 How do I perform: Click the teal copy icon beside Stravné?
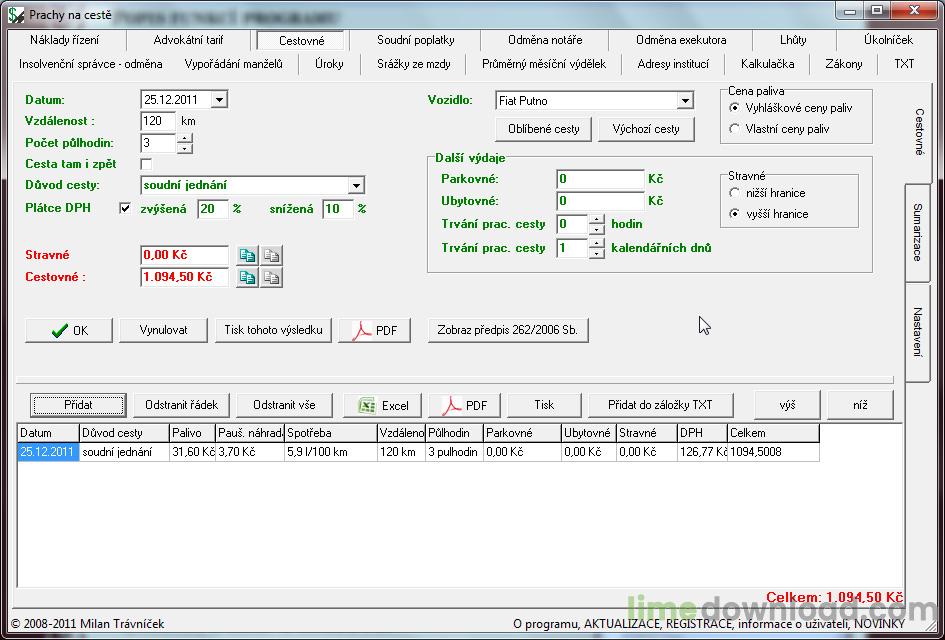247,256
